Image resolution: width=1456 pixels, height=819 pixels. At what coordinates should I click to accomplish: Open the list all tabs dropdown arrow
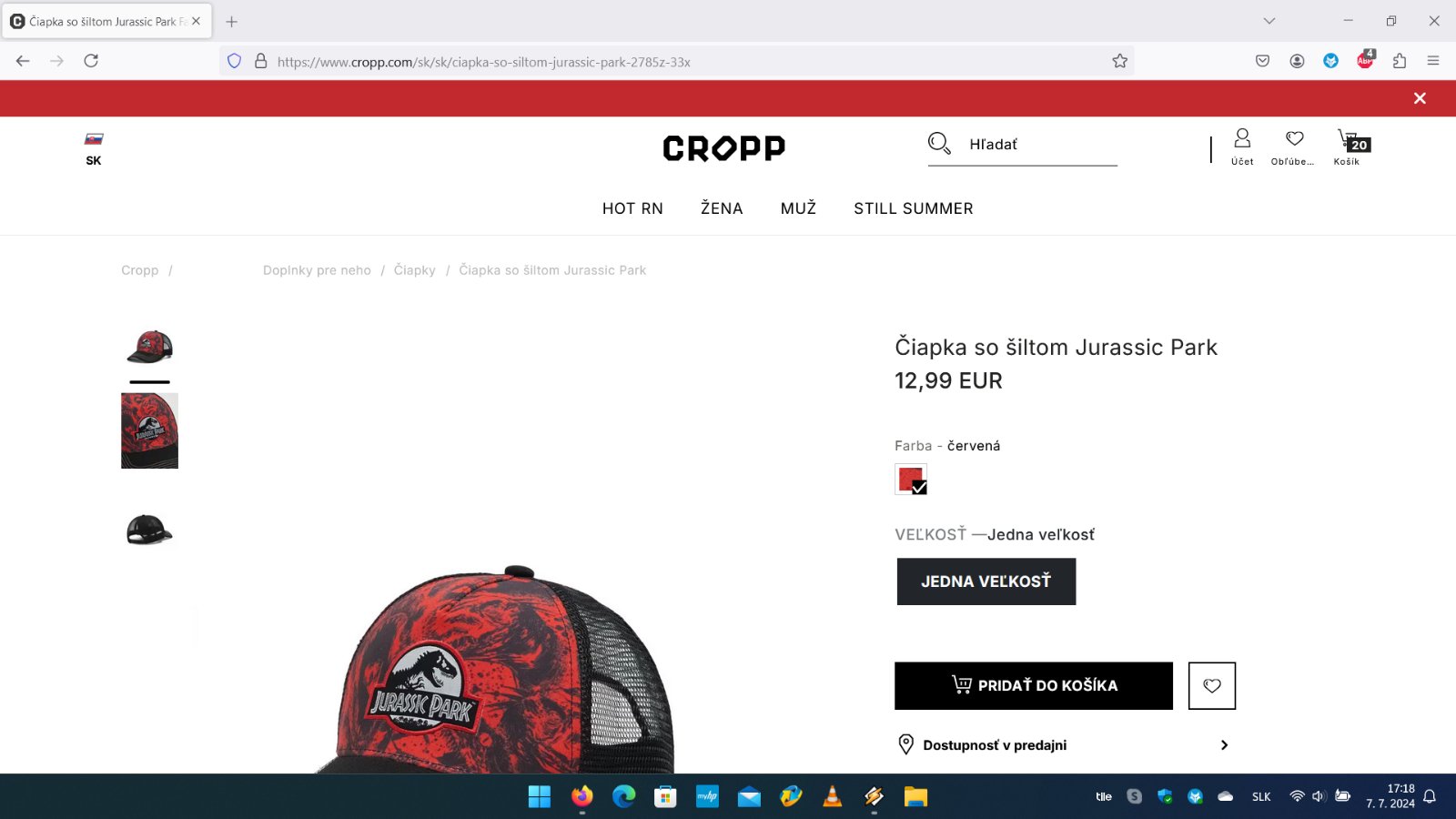point(1269,21)
